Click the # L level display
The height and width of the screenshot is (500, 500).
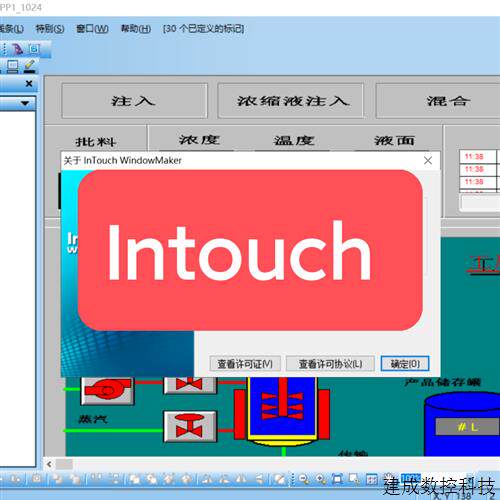[468, 427]
